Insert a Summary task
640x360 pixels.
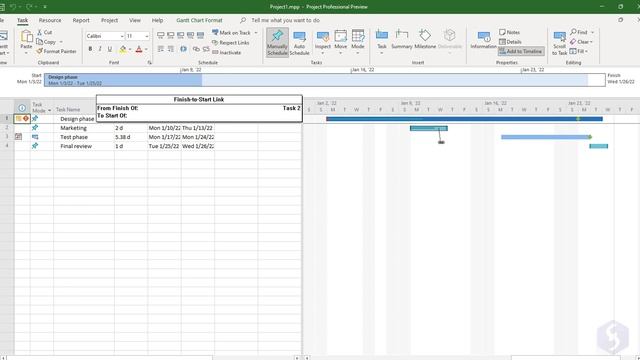coord(402,40)
